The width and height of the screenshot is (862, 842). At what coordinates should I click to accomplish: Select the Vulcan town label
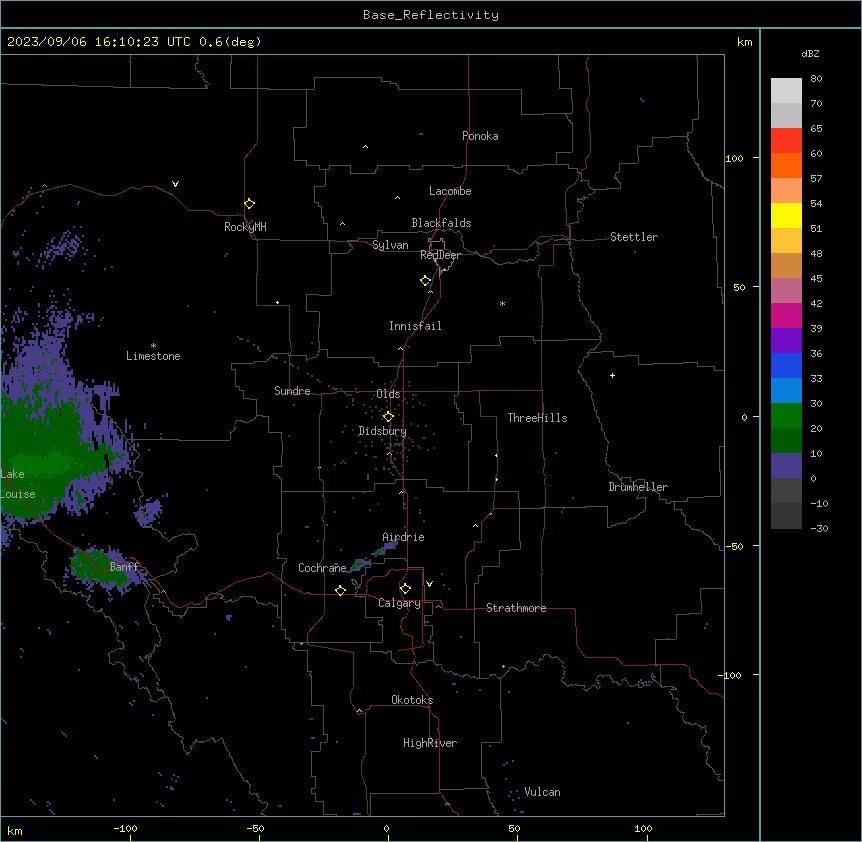542,792
